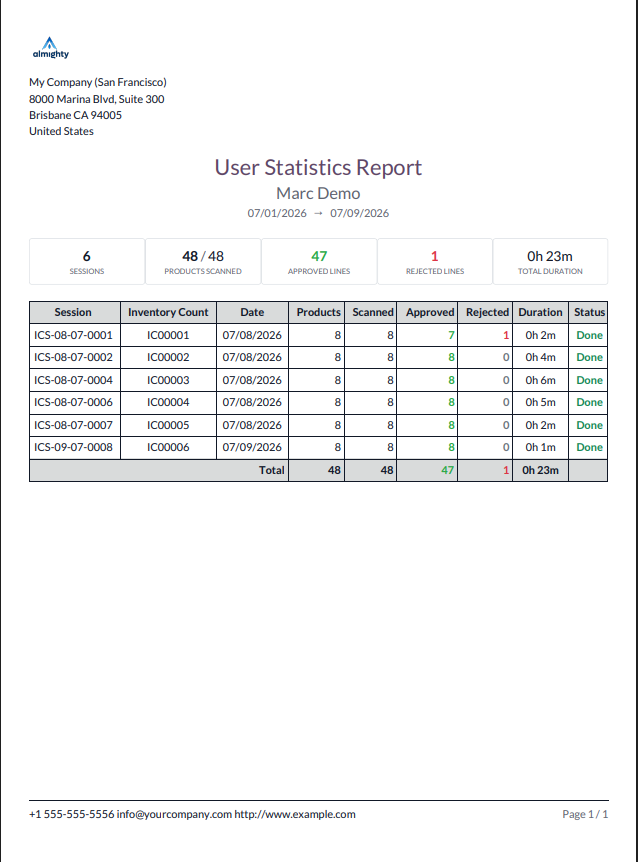Screen dimensions: 638x862
Task: Click the Duration column header
Action: coord(541,312)
